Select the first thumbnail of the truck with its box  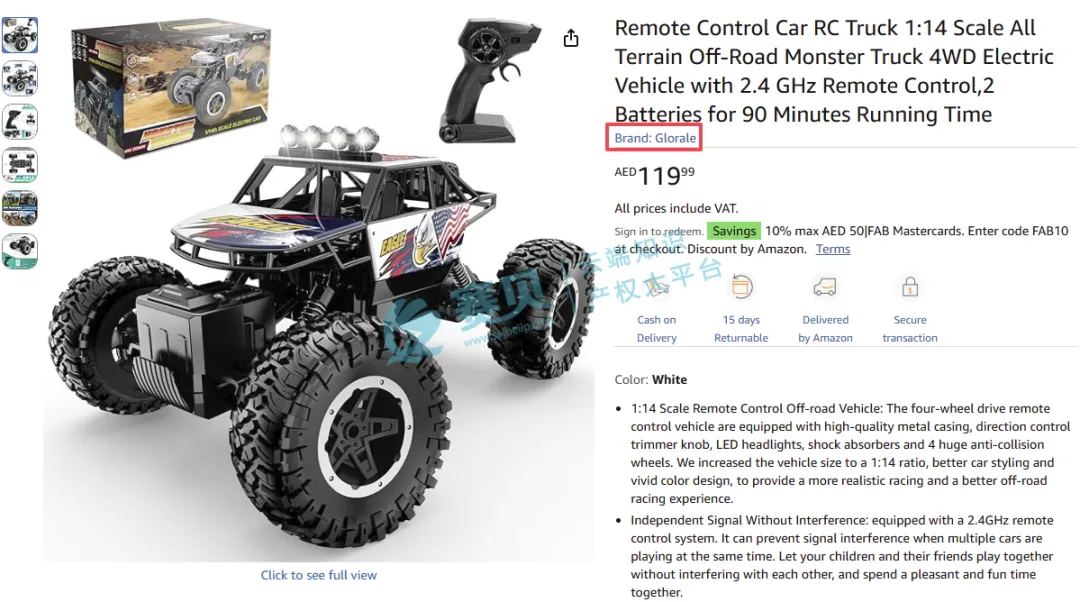(20, 35)
